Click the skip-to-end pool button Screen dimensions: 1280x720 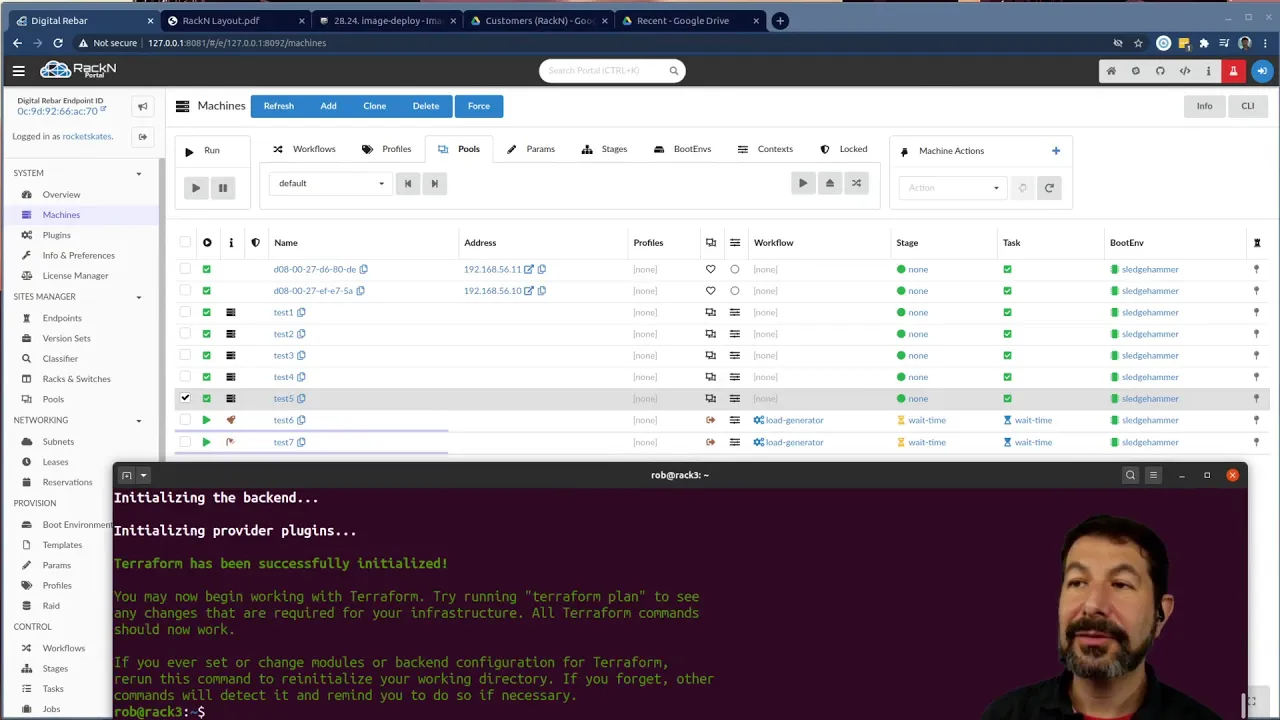pos(434,183)
